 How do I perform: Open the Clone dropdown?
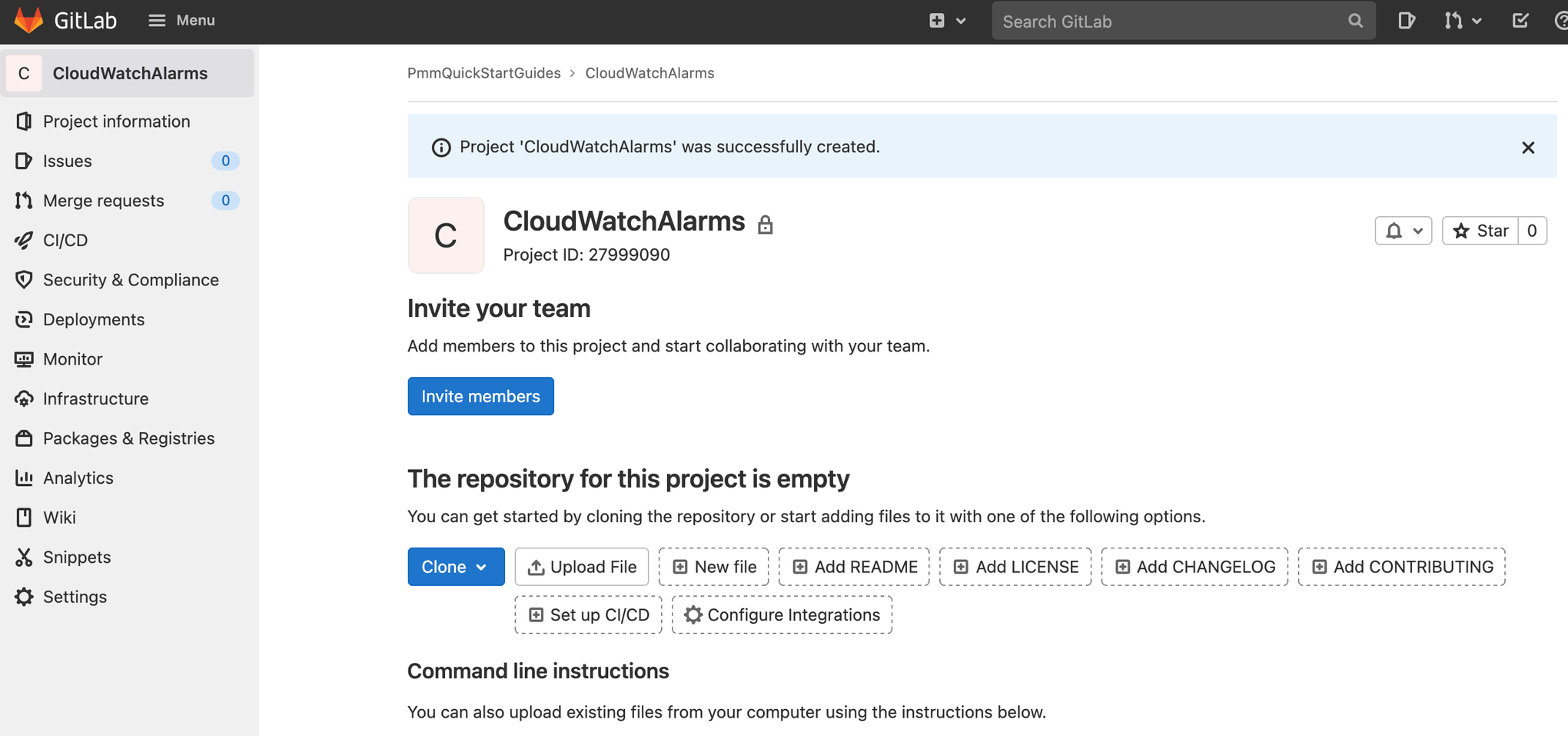pyautogui.click(x=456, y=566)
